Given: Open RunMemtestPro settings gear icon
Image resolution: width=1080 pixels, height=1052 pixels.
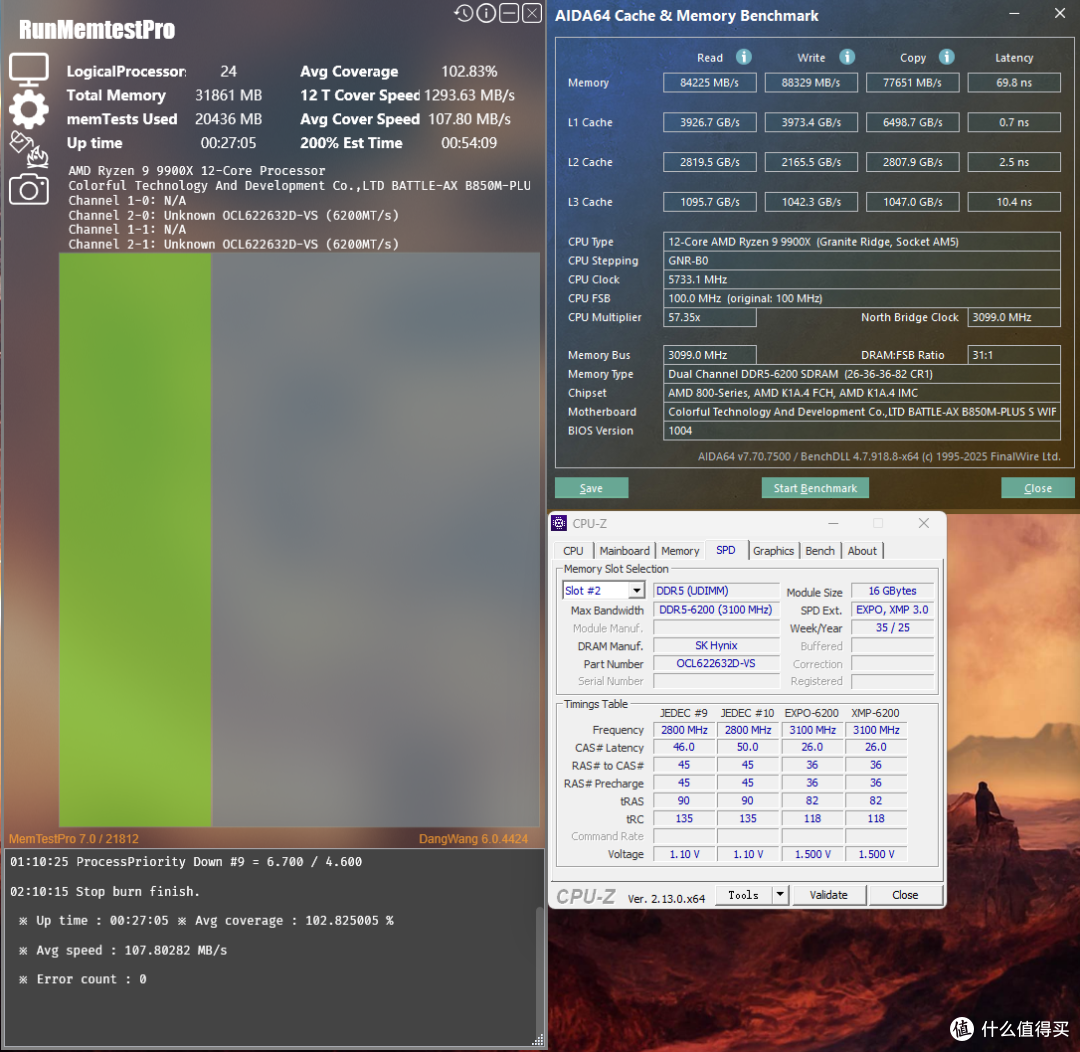Looking at the screenshot, I should (x=29, y=109).
